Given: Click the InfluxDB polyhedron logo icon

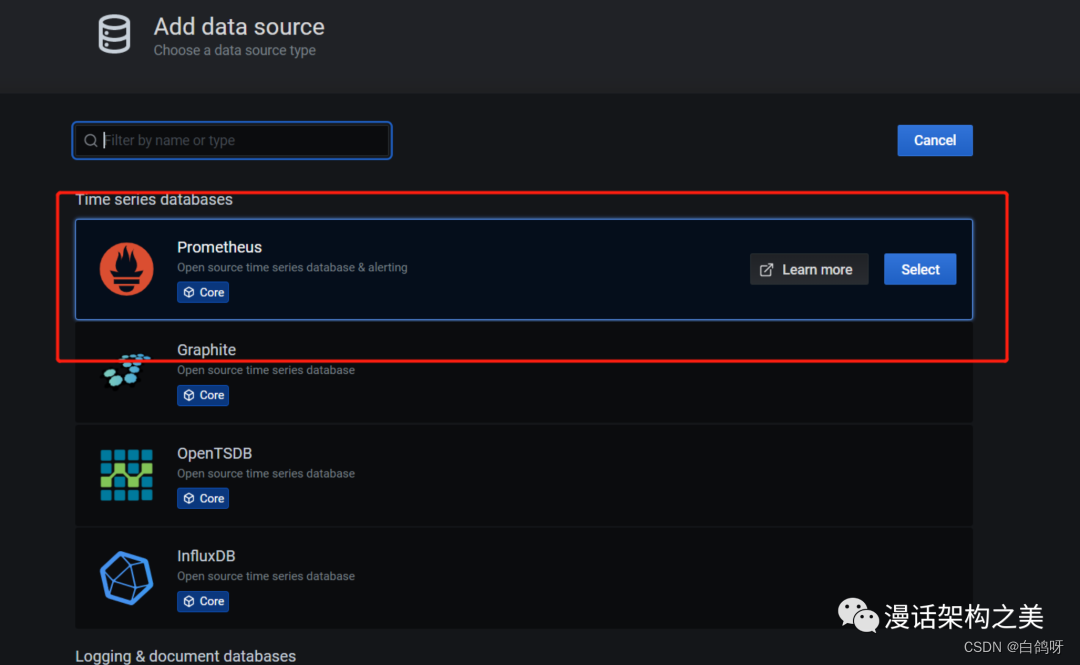Looking at the screenshot, I should coord(126,577).
